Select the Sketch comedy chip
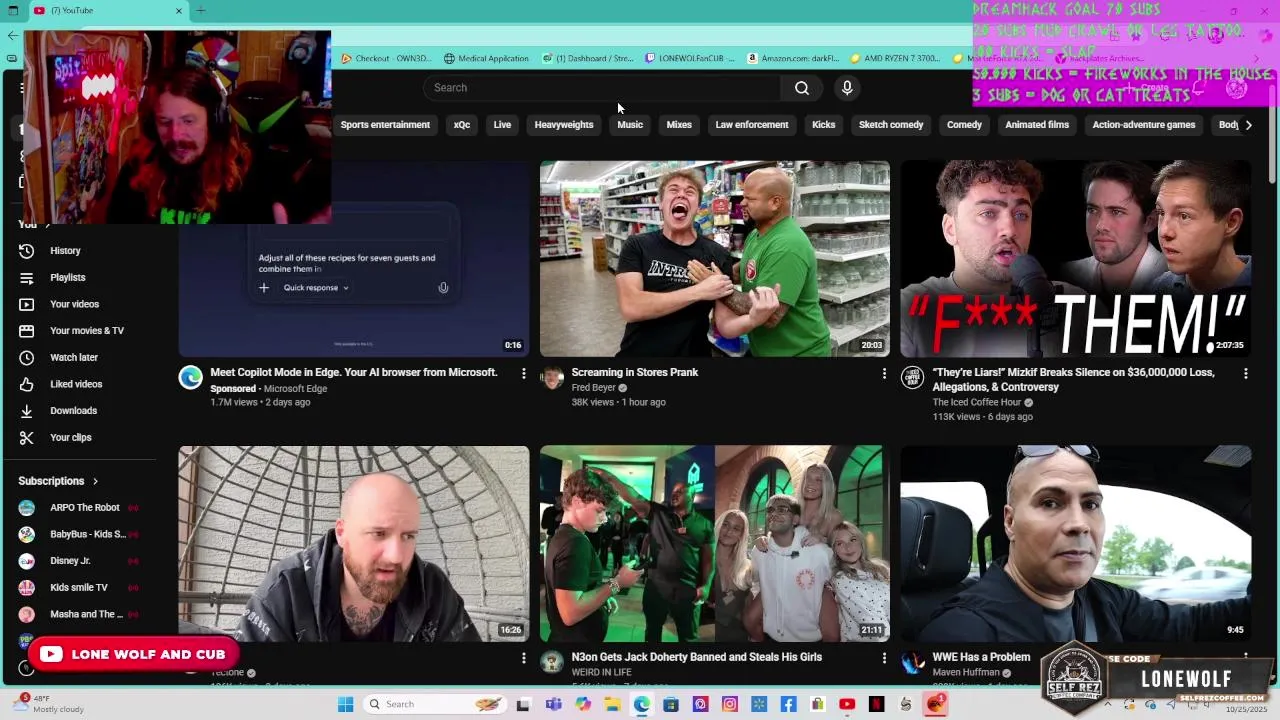 [x=891, y=125]
